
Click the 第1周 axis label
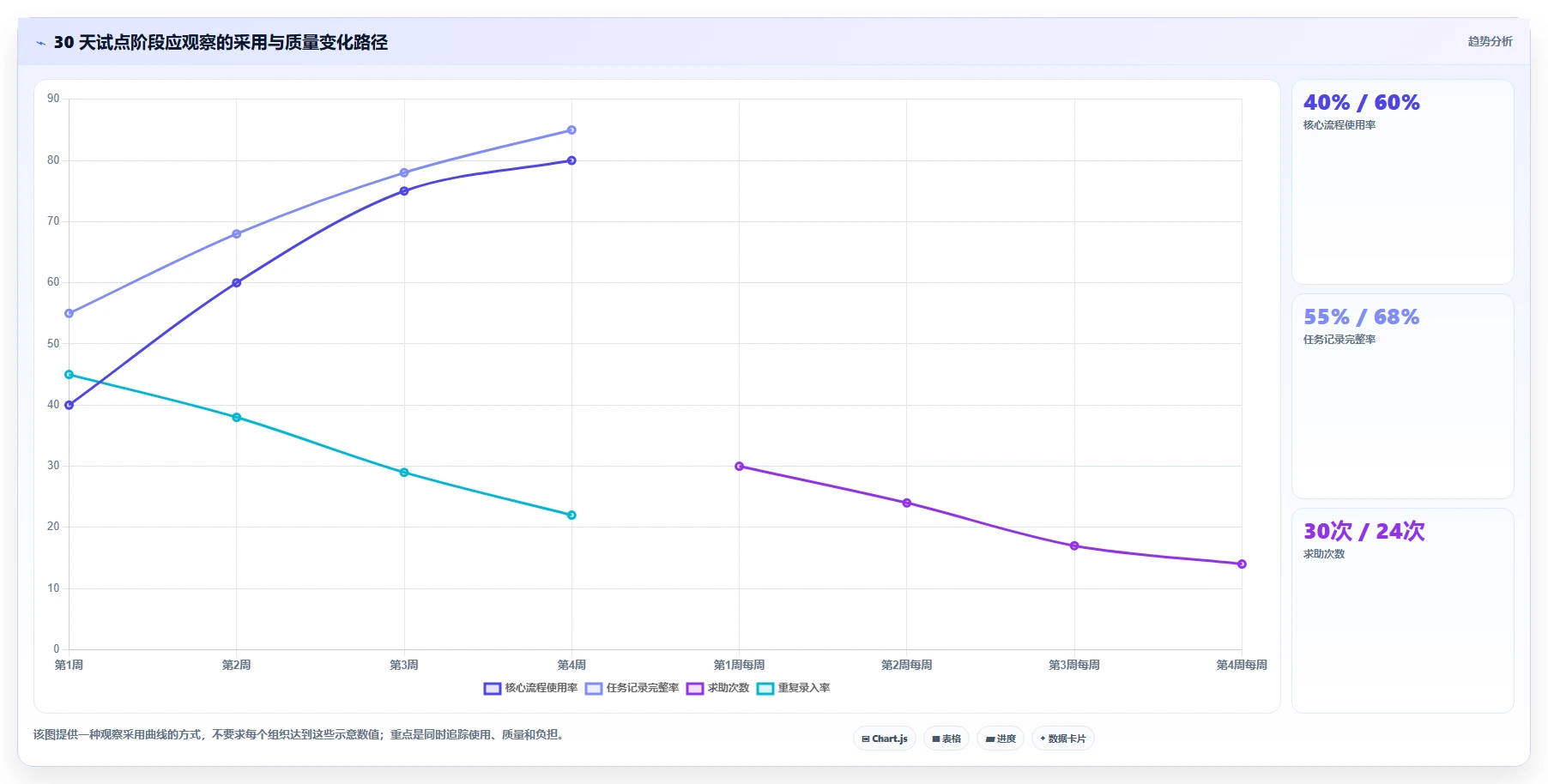(x=70, y=666)
